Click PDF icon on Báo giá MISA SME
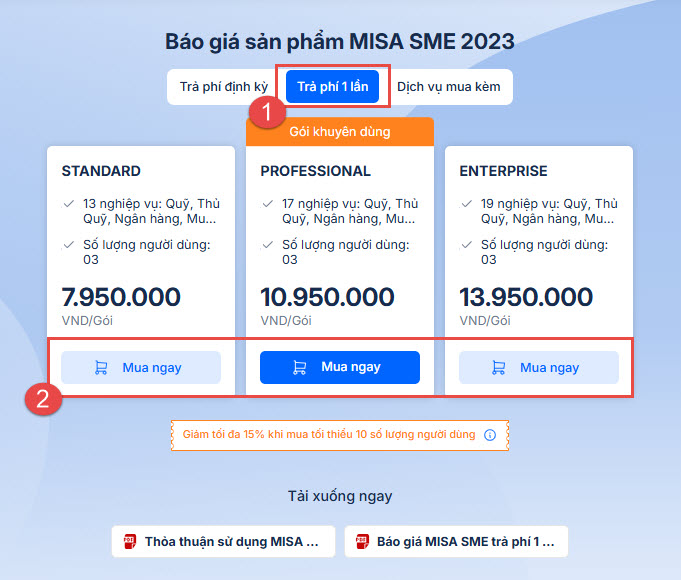The height and width of the screenshot is (580, 681). pyautogui.click(x=361, y=542)
